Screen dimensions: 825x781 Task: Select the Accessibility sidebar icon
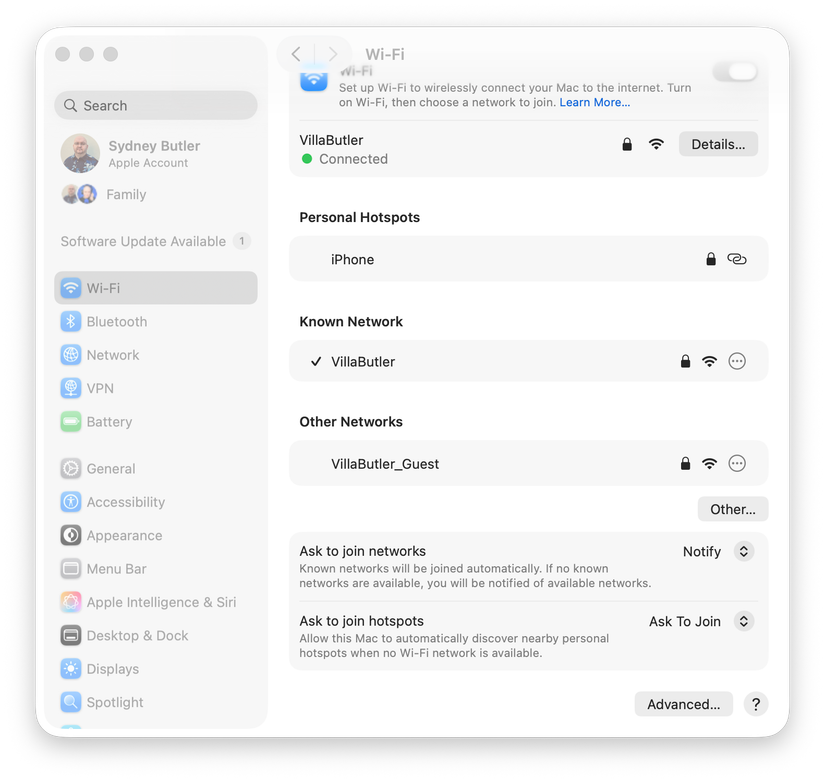point(70,501)
